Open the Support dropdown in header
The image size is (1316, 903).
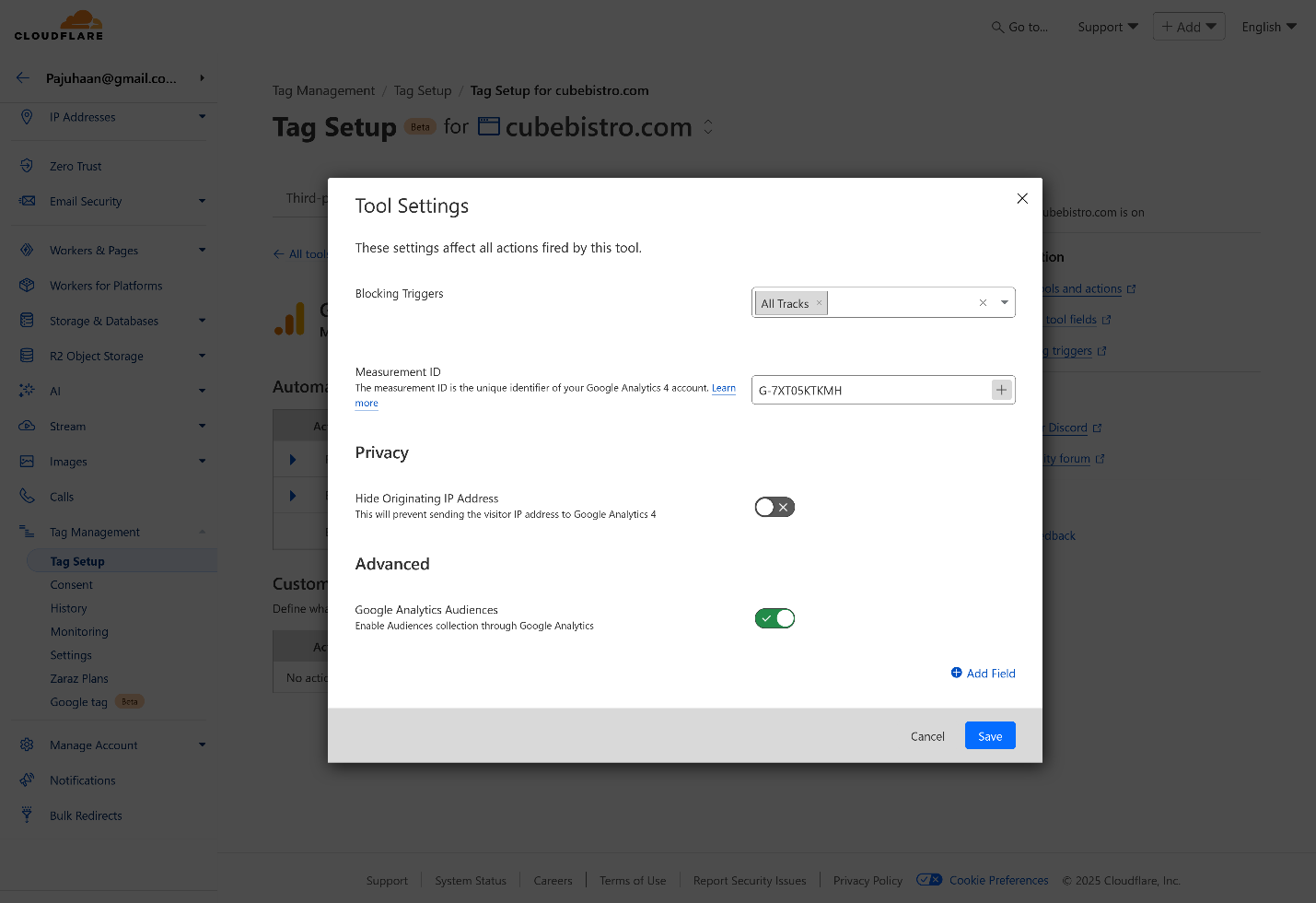1108,27
